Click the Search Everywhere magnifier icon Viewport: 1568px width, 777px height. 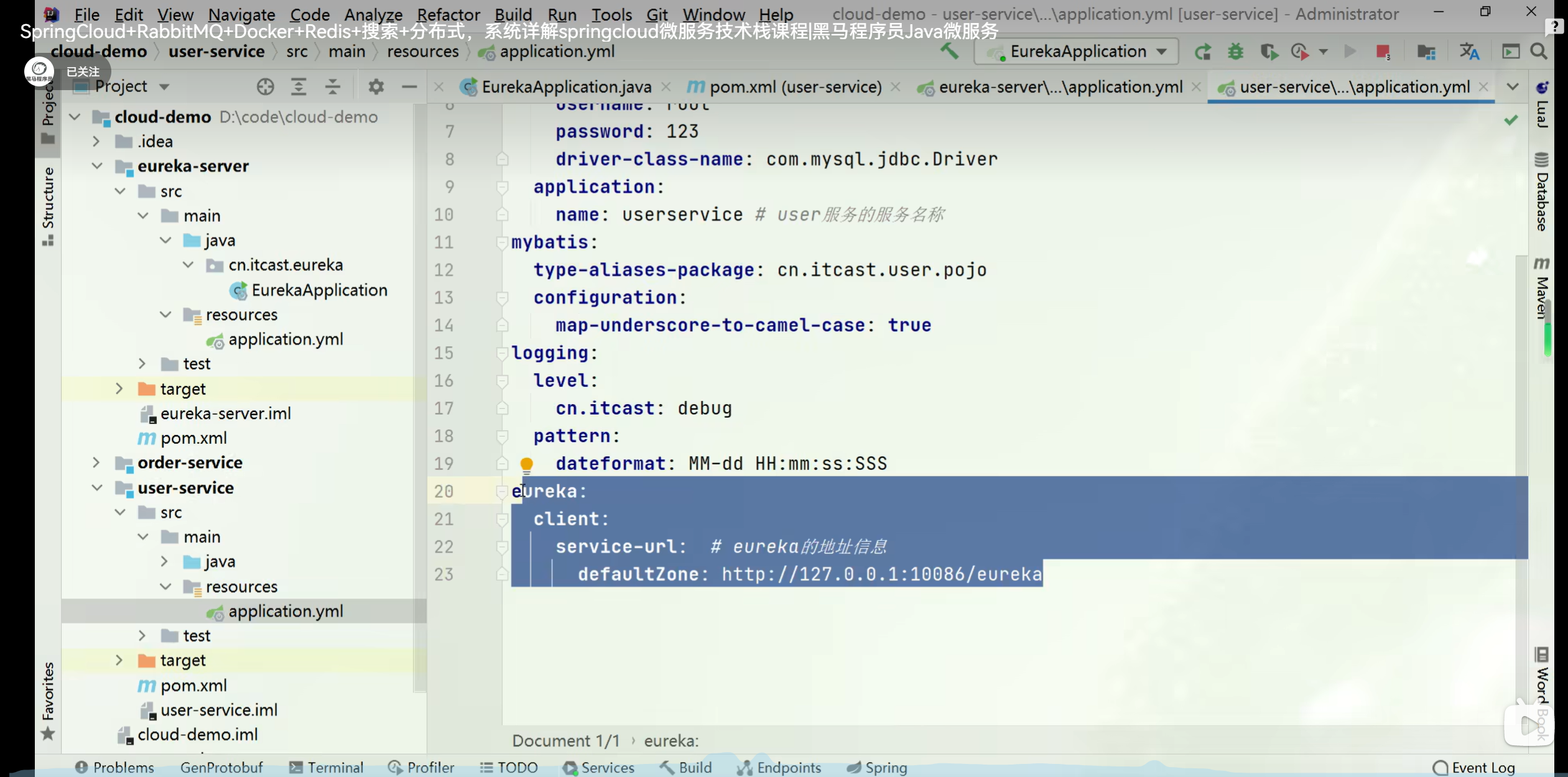pyautogui.click(x=1539, y=52)
